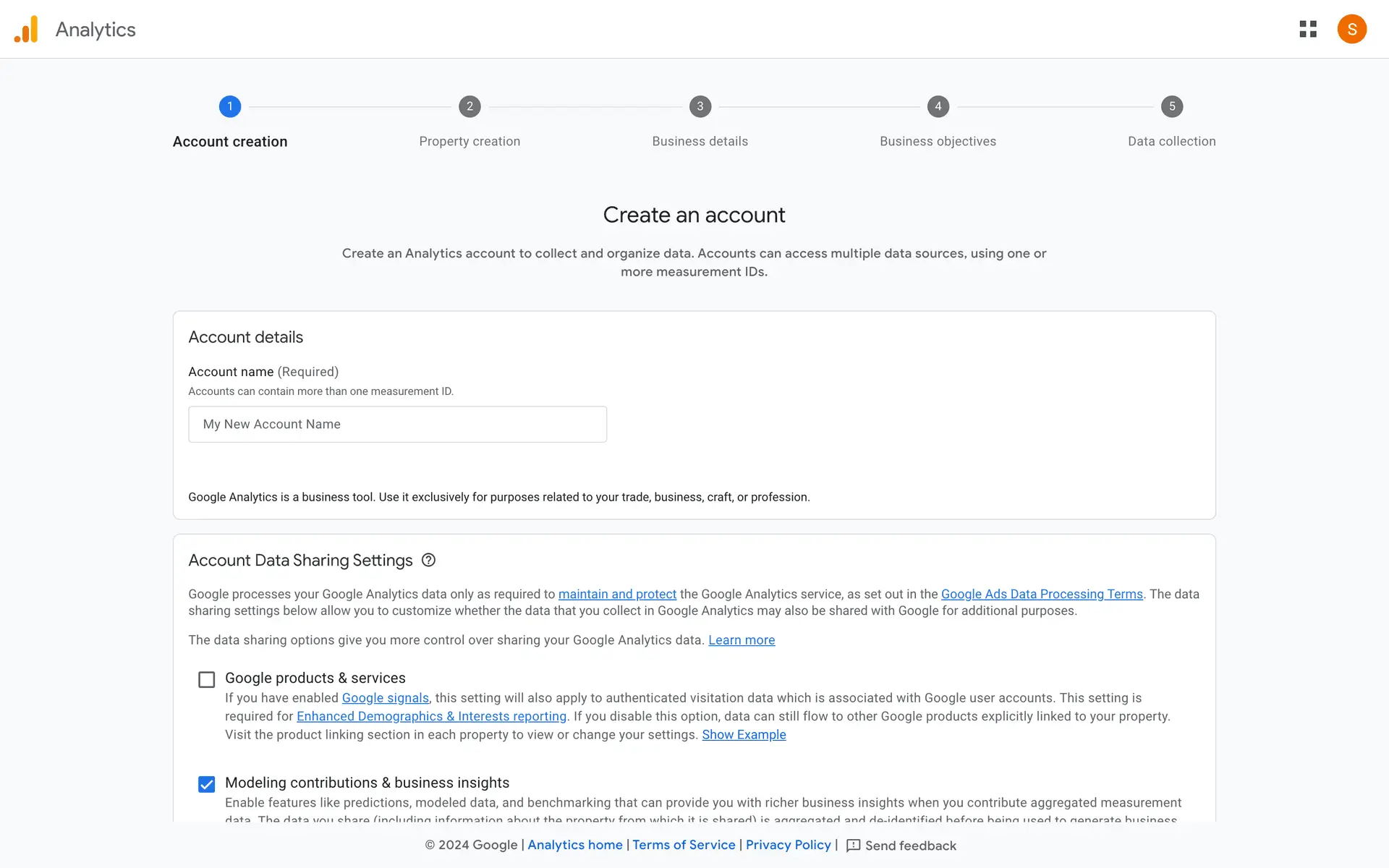This screenshot has width=1389, height=868.
Task: Click the Send feedback icon in footer
Action: pos(854,846)
